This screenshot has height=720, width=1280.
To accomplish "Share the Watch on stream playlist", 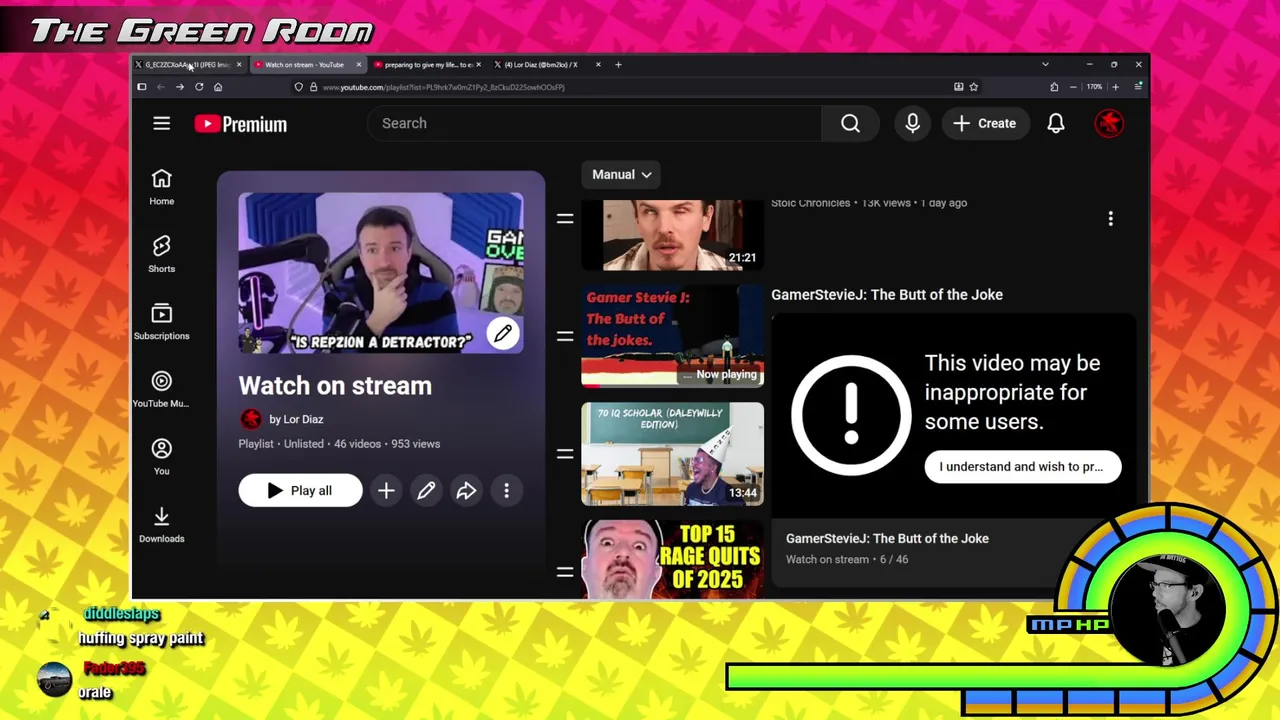I will 466,490.
